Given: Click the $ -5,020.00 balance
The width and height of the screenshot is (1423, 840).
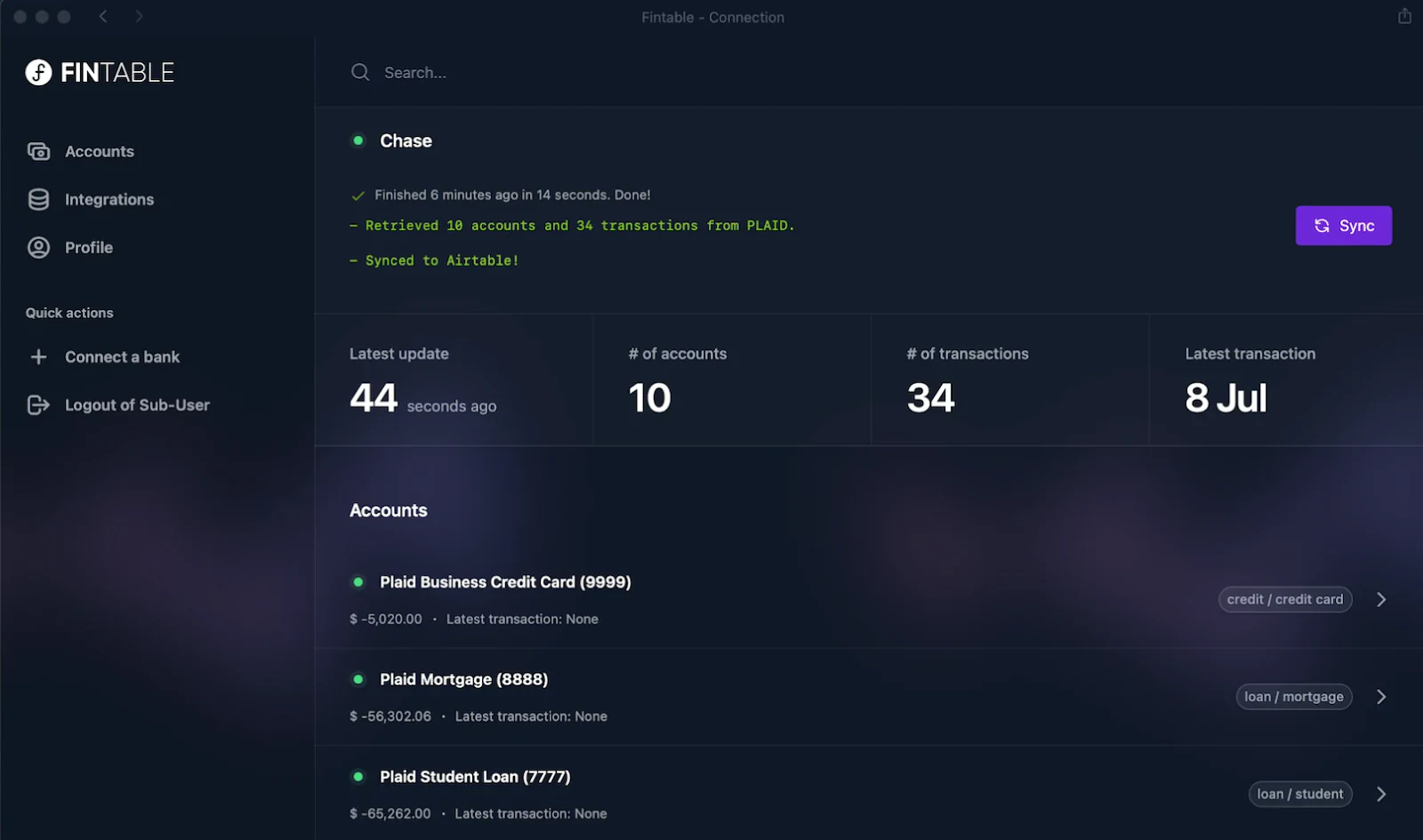Looking at the screenshot, I should tap(386, 619).
